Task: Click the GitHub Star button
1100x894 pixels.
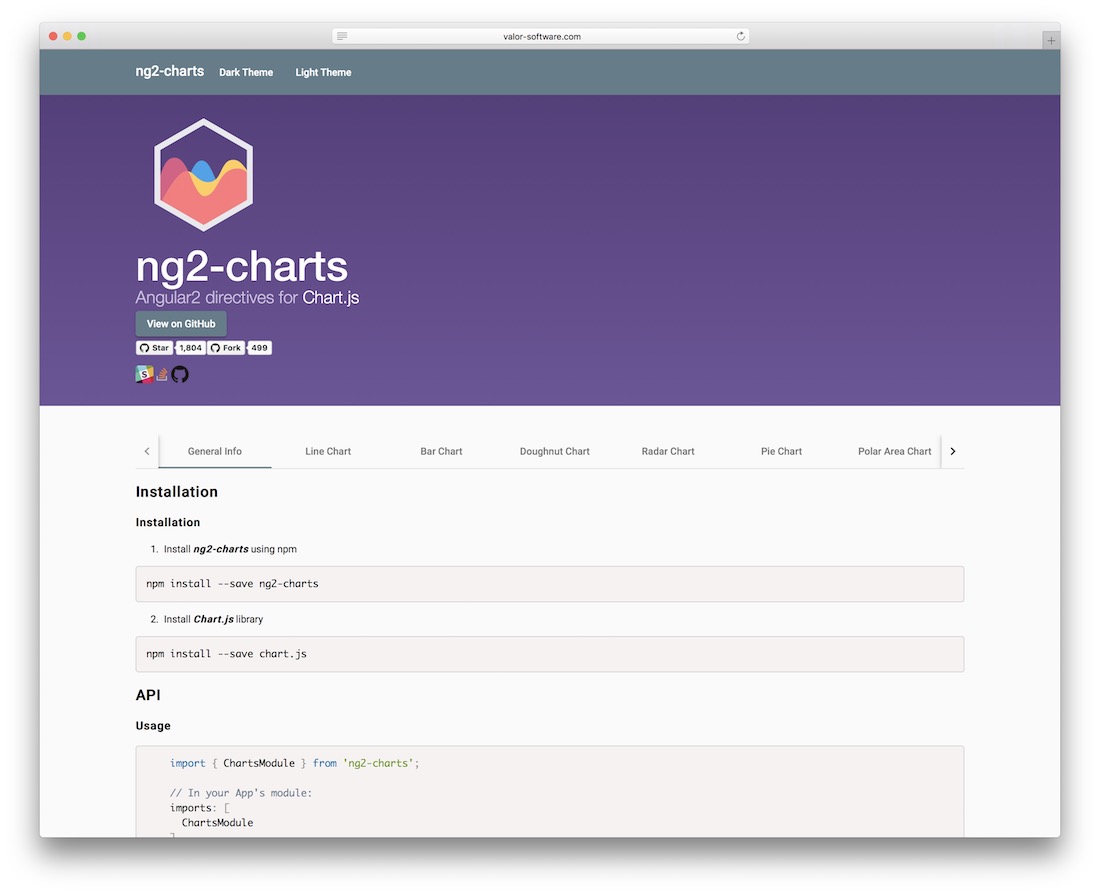Action: (154, 348)
